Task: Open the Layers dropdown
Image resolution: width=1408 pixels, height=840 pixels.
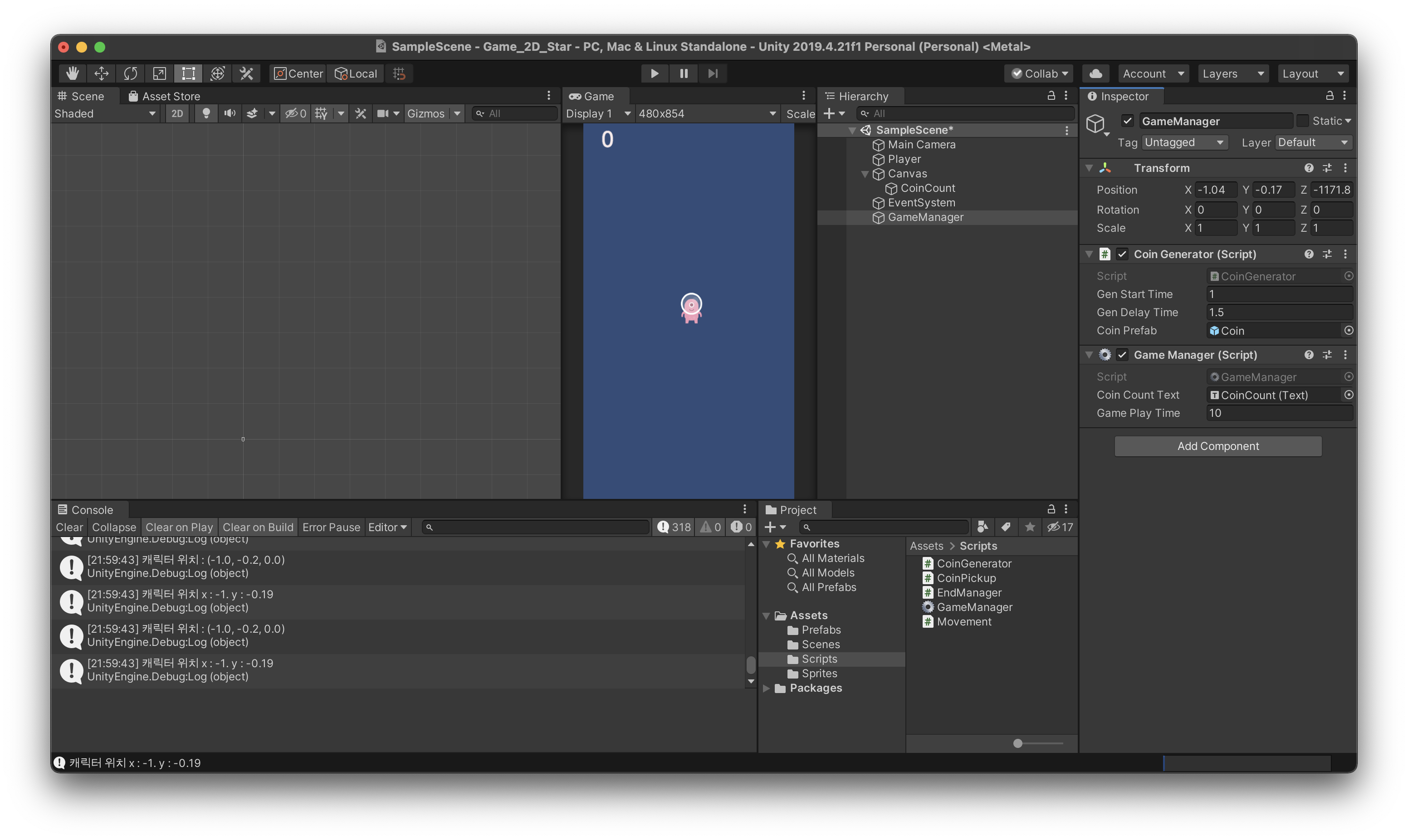Action: tap(1232, 73)
